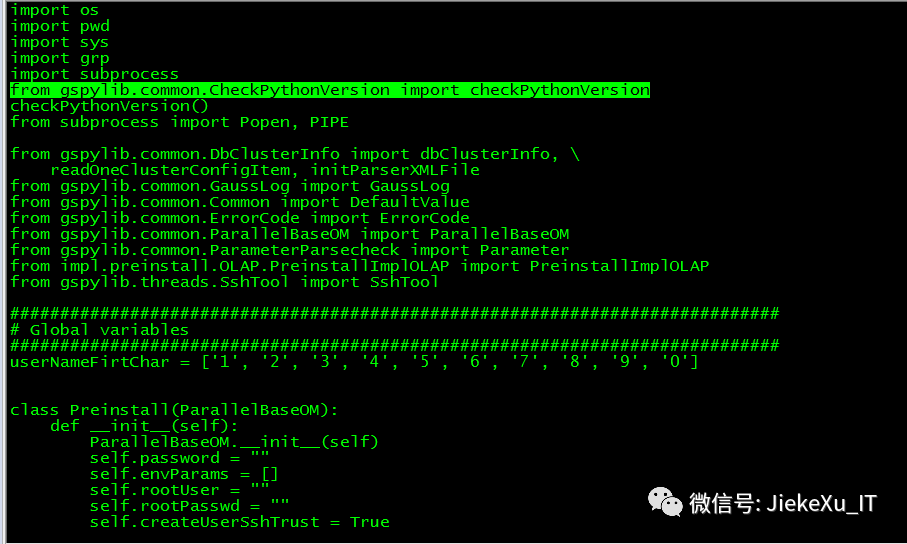Click the checkPythonVersion() call line
The width and height of the screenshot is (907, 544).
click(x=109, y=106)
